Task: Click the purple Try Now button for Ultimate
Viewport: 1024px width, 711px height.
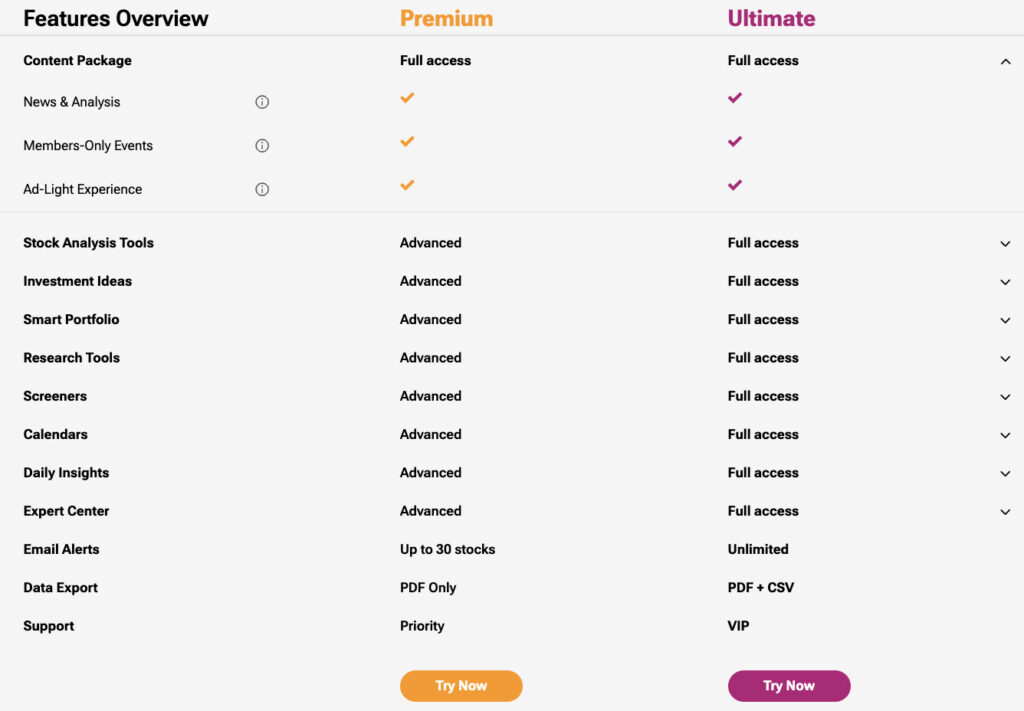Action: click(789, 686)
